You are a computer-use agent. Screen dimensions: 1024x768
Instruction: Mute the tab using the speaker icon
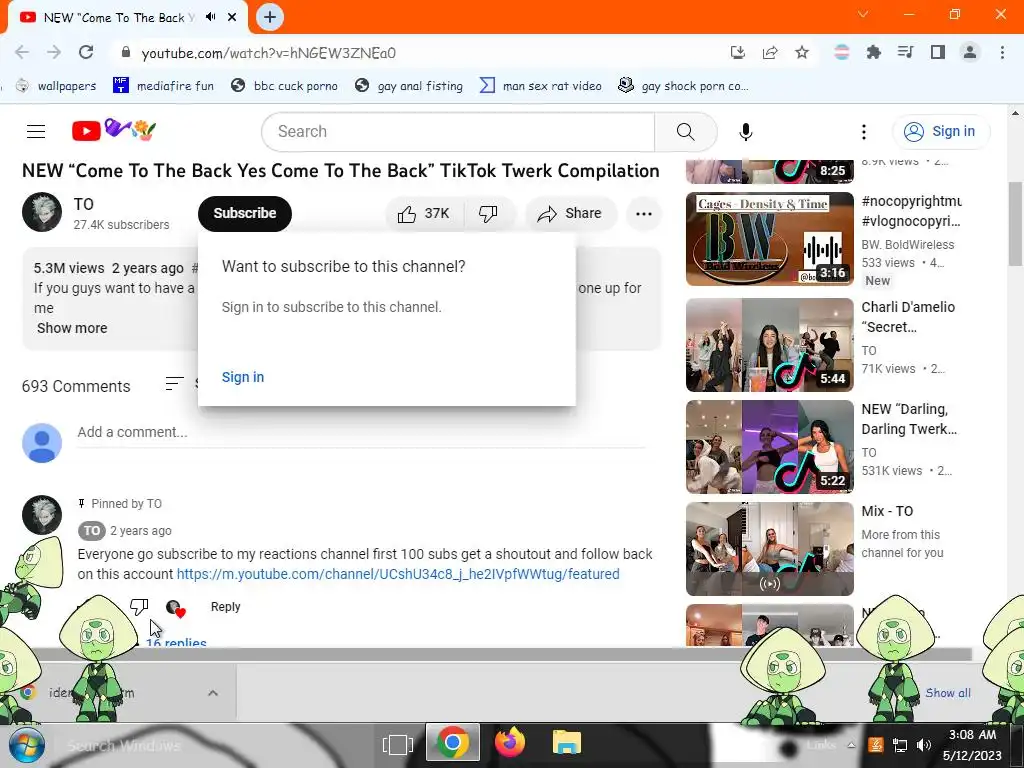pos(210,18)
